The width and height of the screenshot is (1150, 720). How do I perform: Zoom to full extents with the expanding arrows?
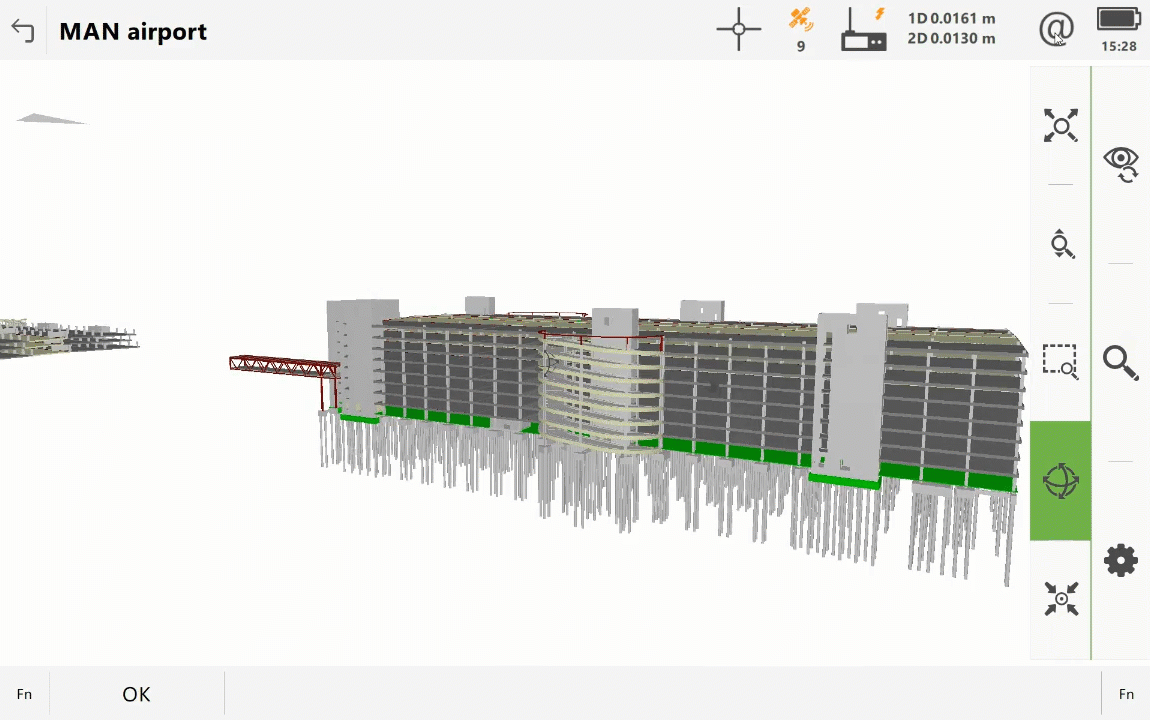point(1060,126)
